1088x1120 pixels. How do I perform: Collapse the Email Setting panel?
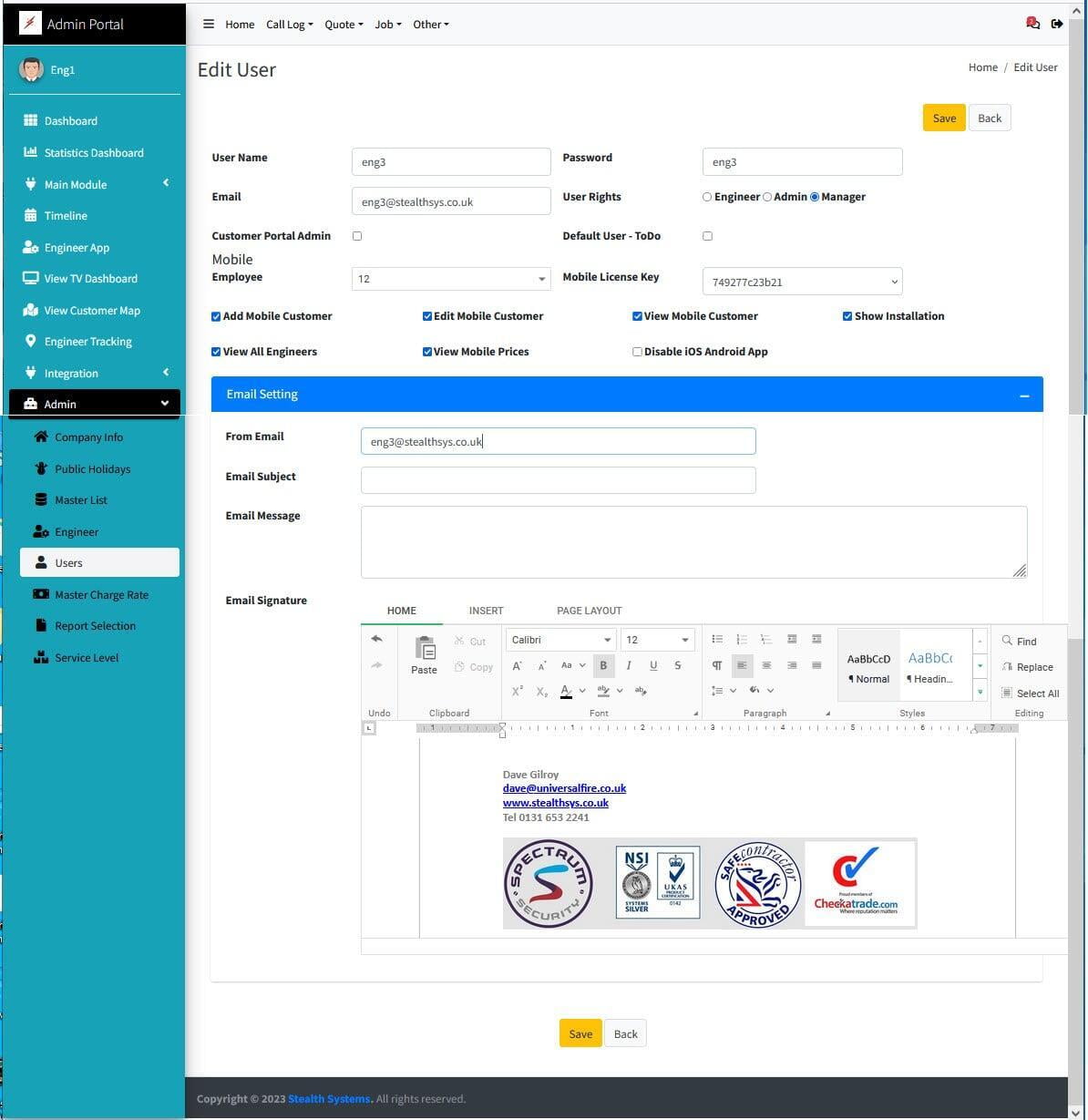point(1024,396)
